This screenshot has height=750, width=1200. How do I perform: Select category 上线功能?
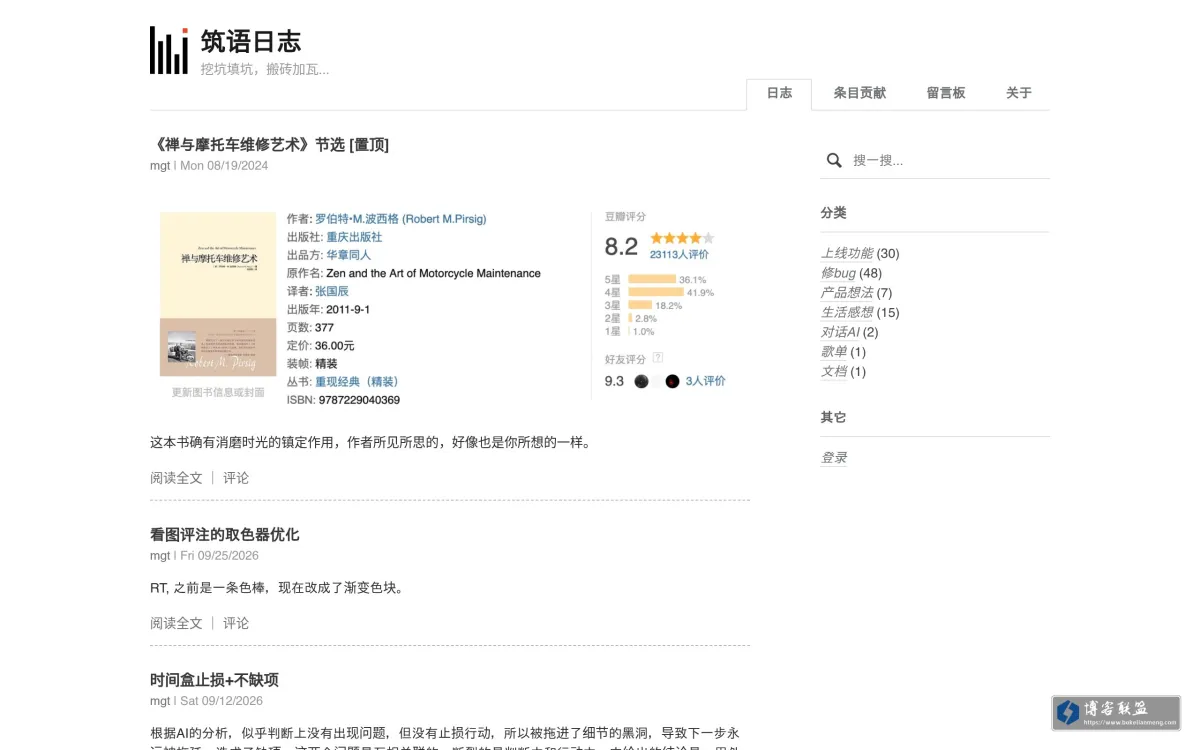coord(847,253)
